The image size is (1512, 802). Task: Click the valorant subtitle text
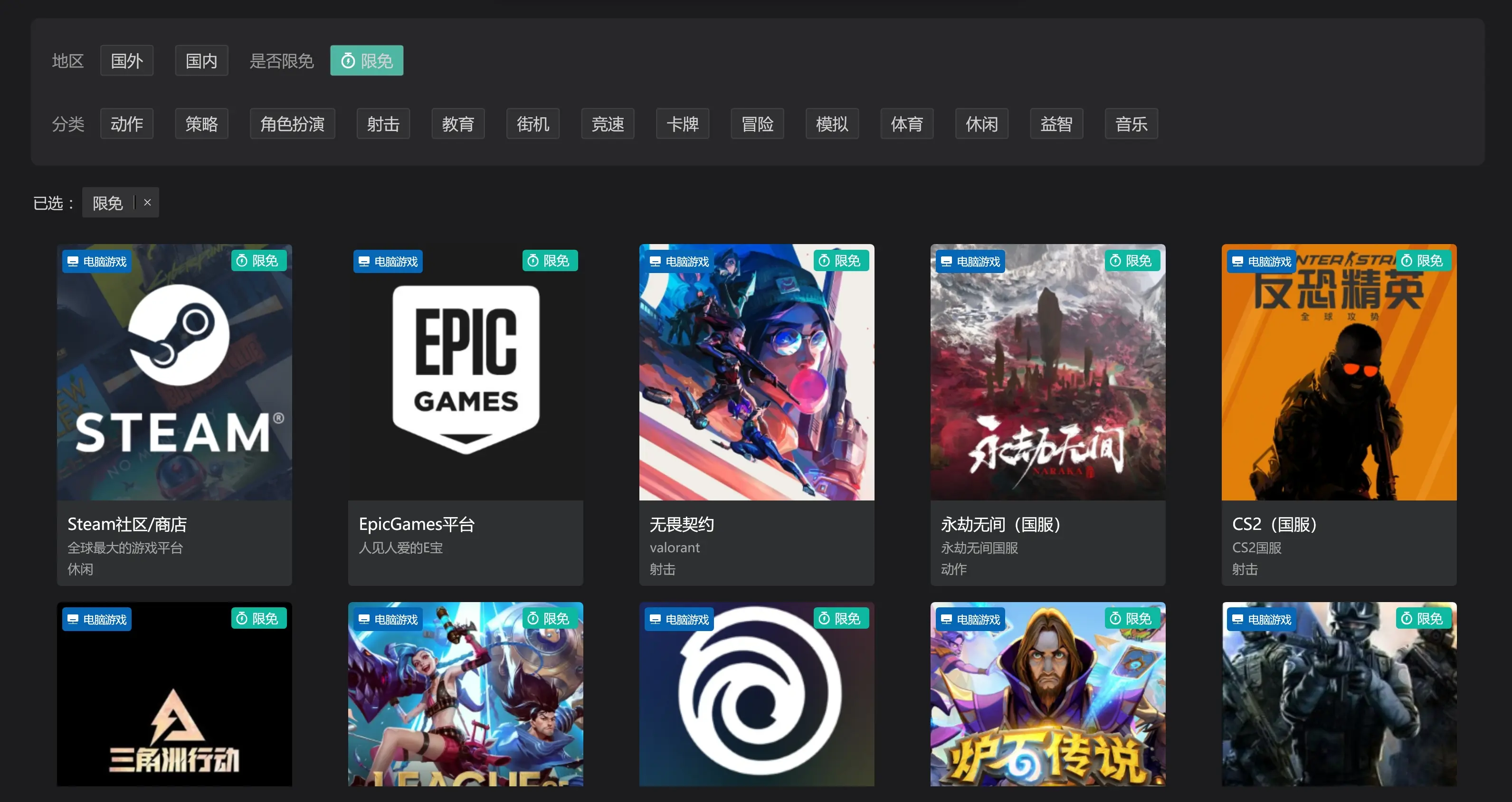pyautogui.click(x=675, y=547)
